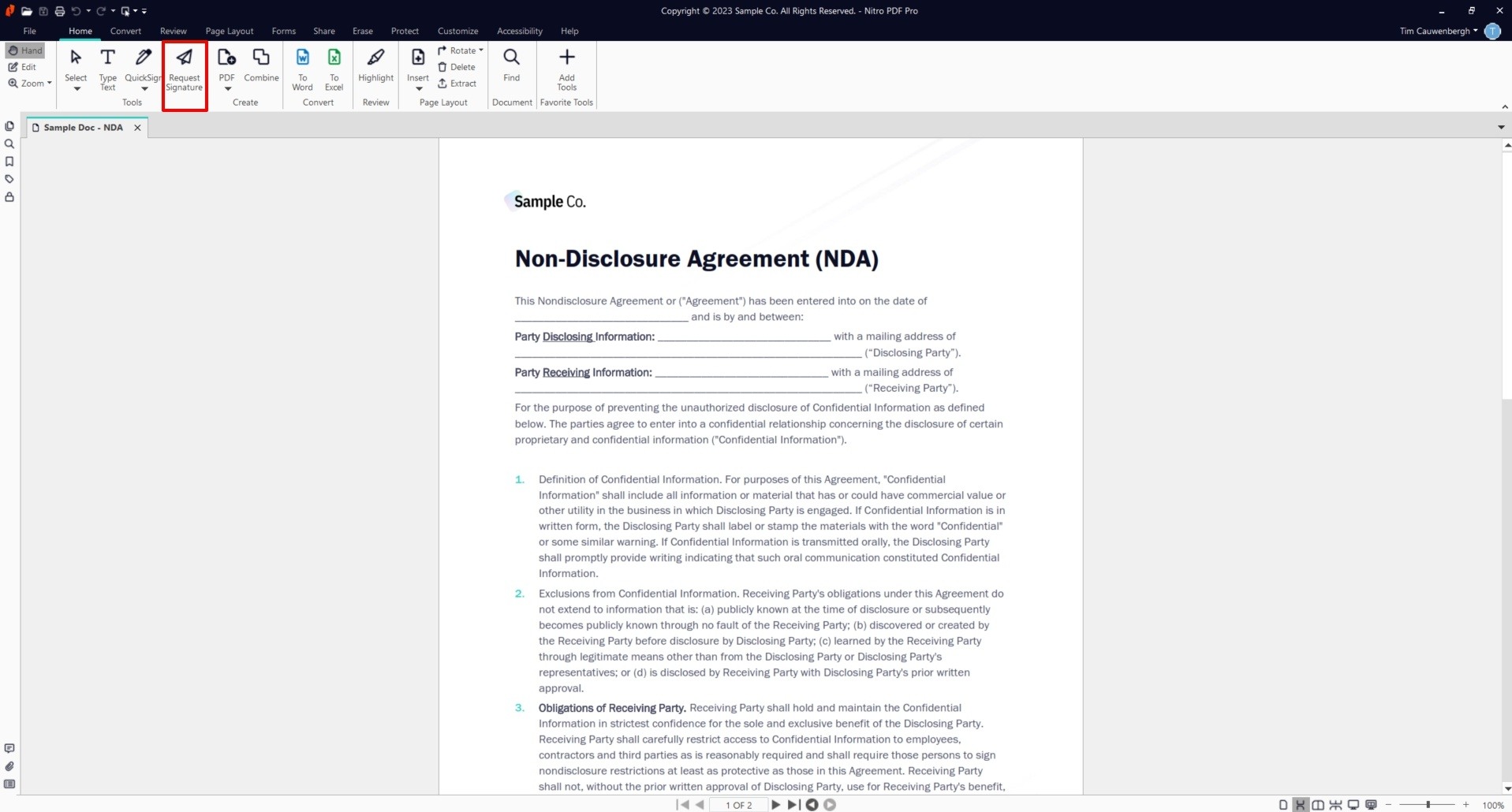The image size is (1512, 812).
Task: Expand the Select tool dropdown arrow
Action: [x=76, y=89]
